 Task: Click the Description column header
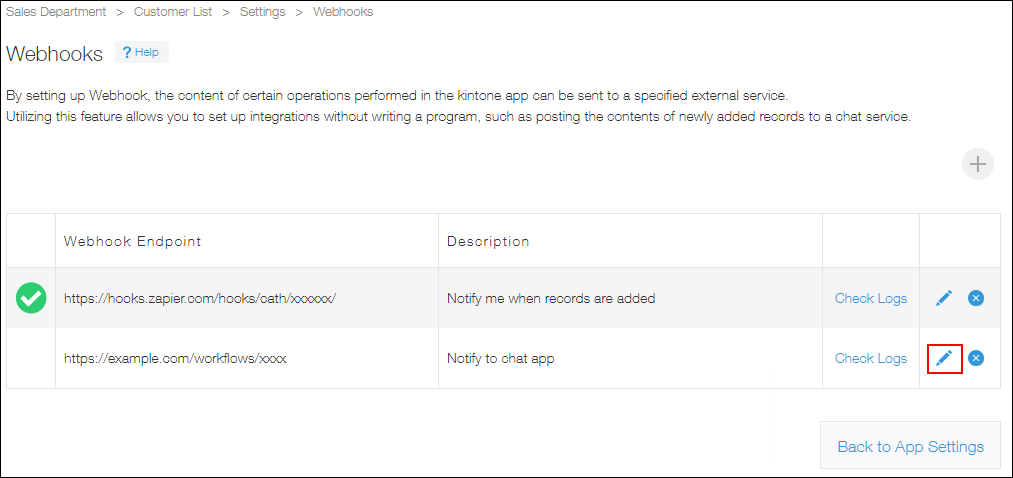pyautogui.click(x=488, y=241)
